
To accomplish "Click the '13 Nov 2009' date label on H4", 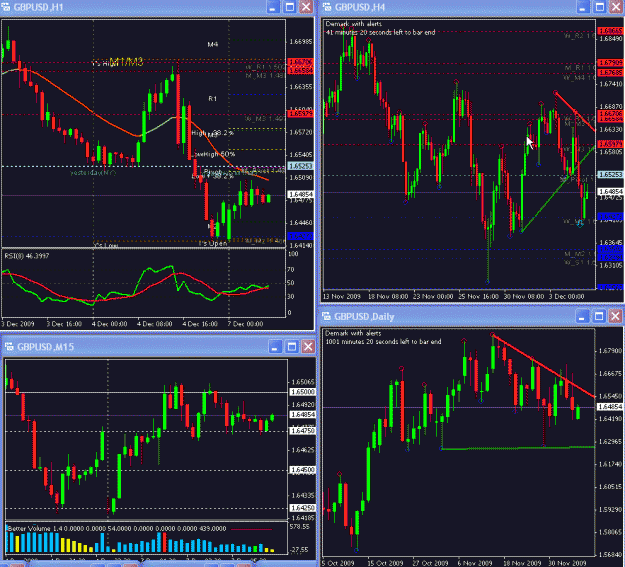I will pyautogui.click(x=342, y=296).
